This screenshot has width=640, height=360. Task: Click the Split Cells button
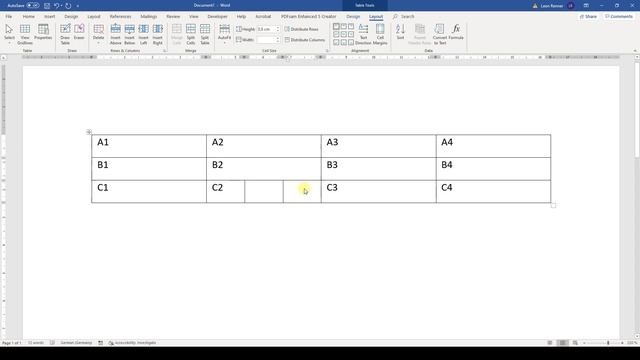coord(191,34)
